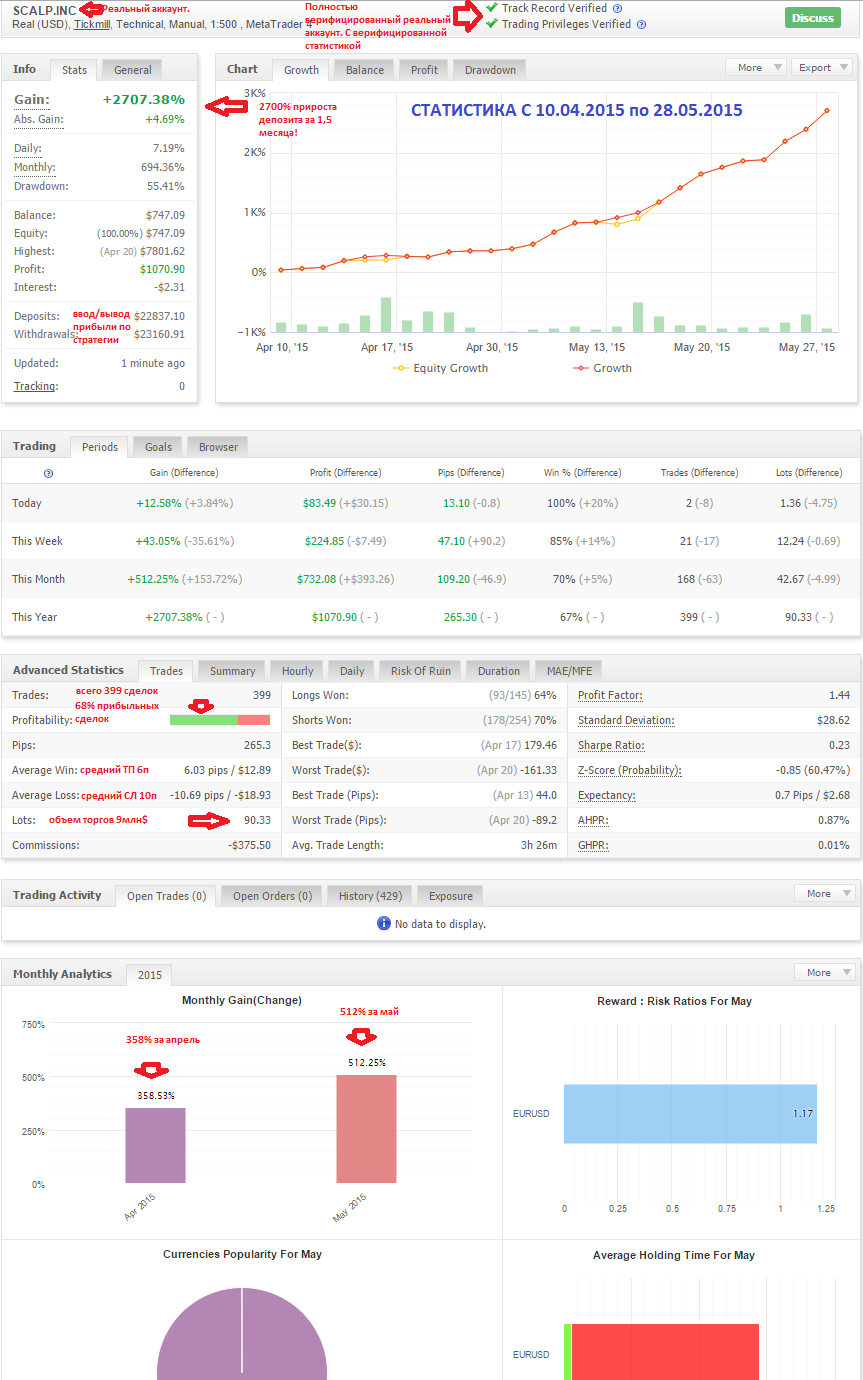863x1380 pixels.
Task: Click the Currencies Popularity pie chart
Action: click(x=242, y=1334)
